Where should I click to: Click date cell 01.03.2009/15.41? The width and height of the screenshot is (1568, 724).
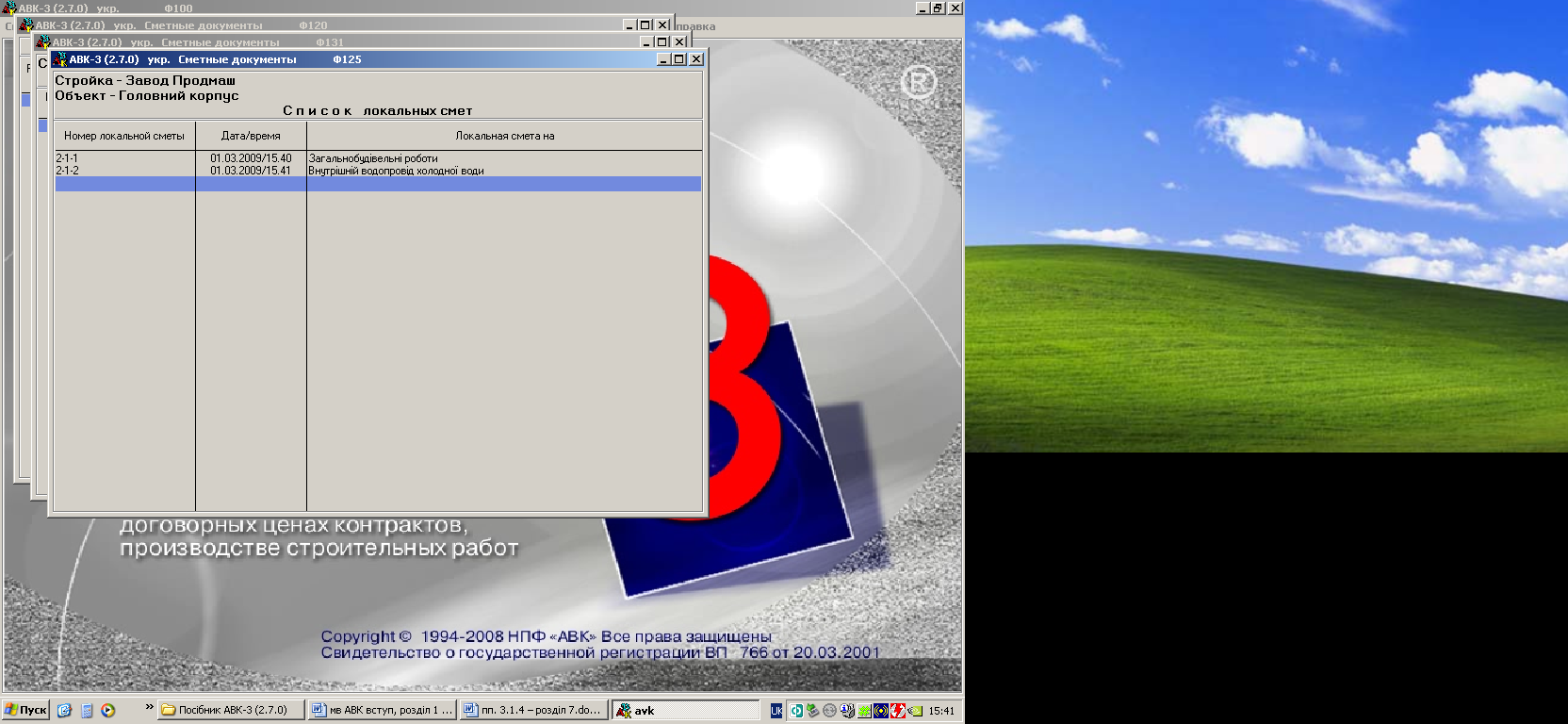click(x=251, y=171)
